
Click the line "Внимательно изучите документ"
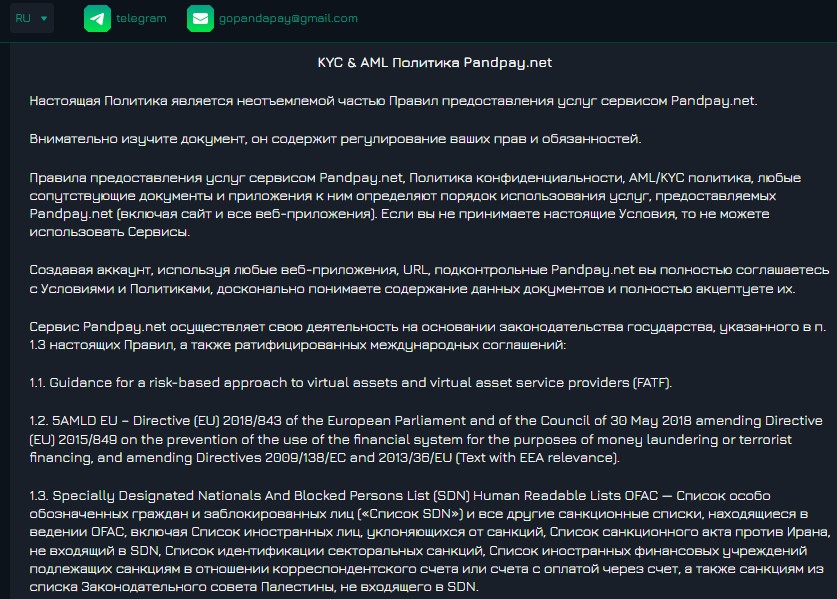tap(335, 139)
